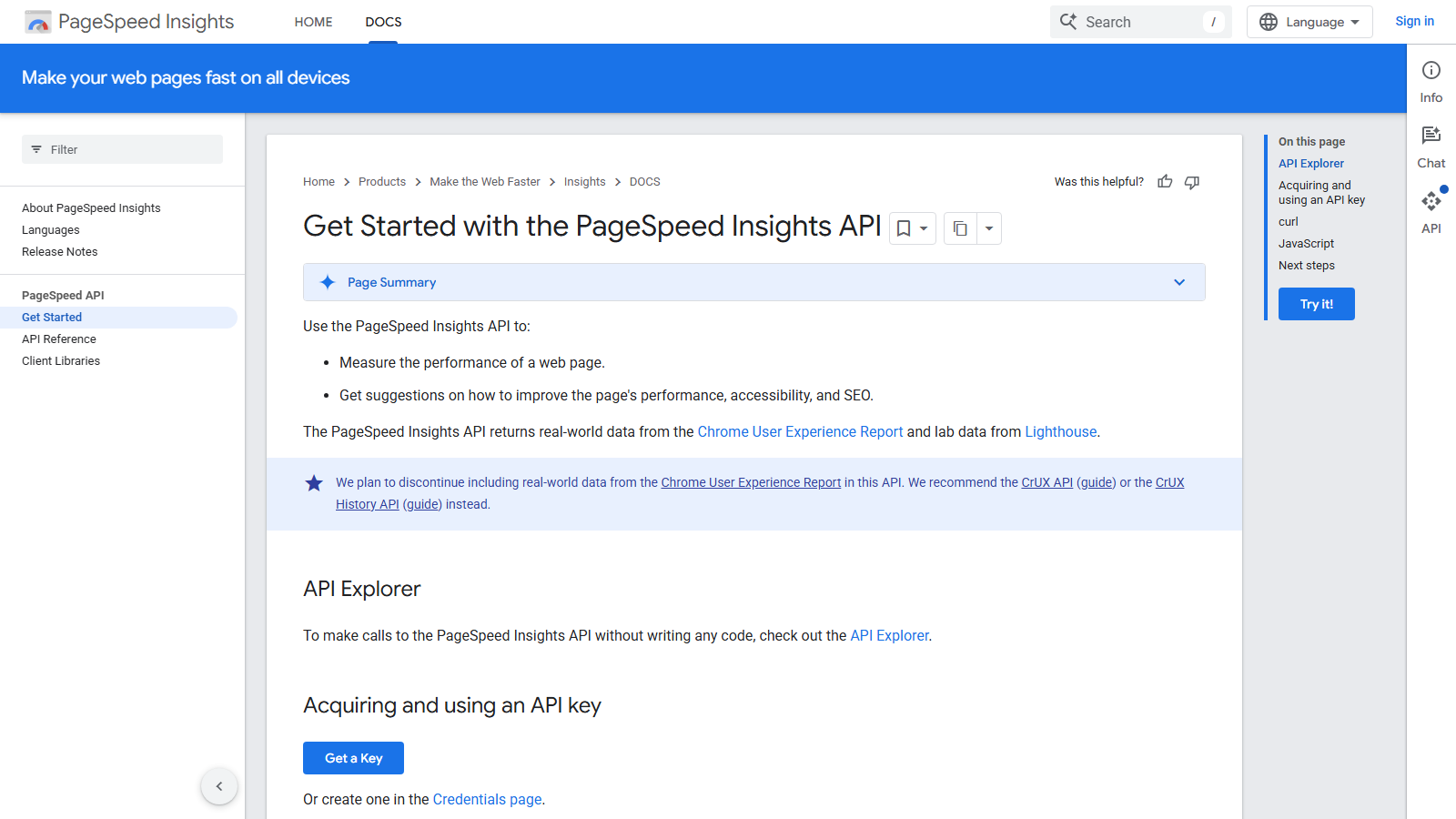Click the globe Language icon
This screenshot has width=1456, height=819.
[1269, 22]
